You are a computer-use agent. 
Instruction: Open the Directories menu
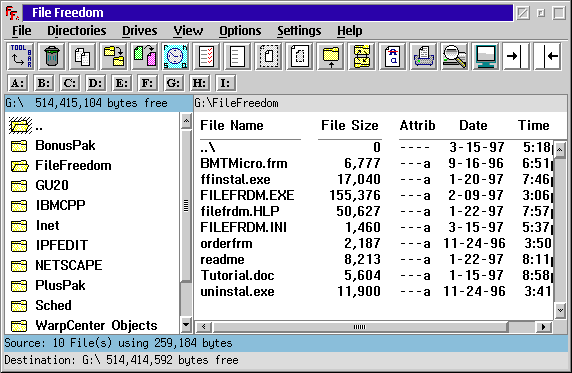click(77, 31)
